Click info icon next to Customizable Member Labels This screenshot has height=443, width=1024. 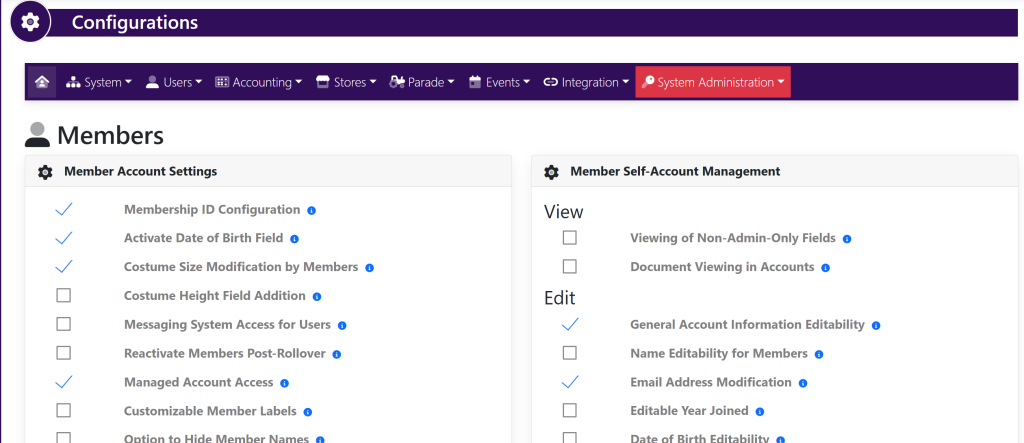tap(307, 412)
